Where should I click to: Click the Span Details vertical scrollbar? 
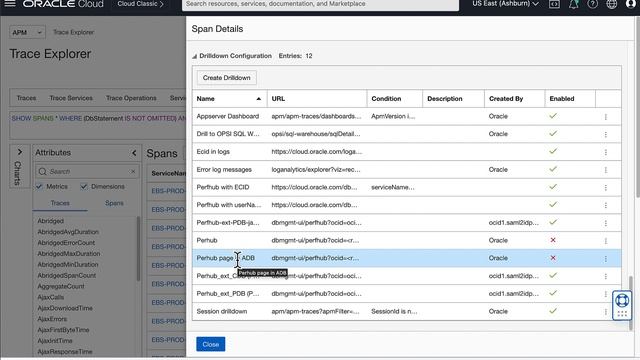[631, 302]
